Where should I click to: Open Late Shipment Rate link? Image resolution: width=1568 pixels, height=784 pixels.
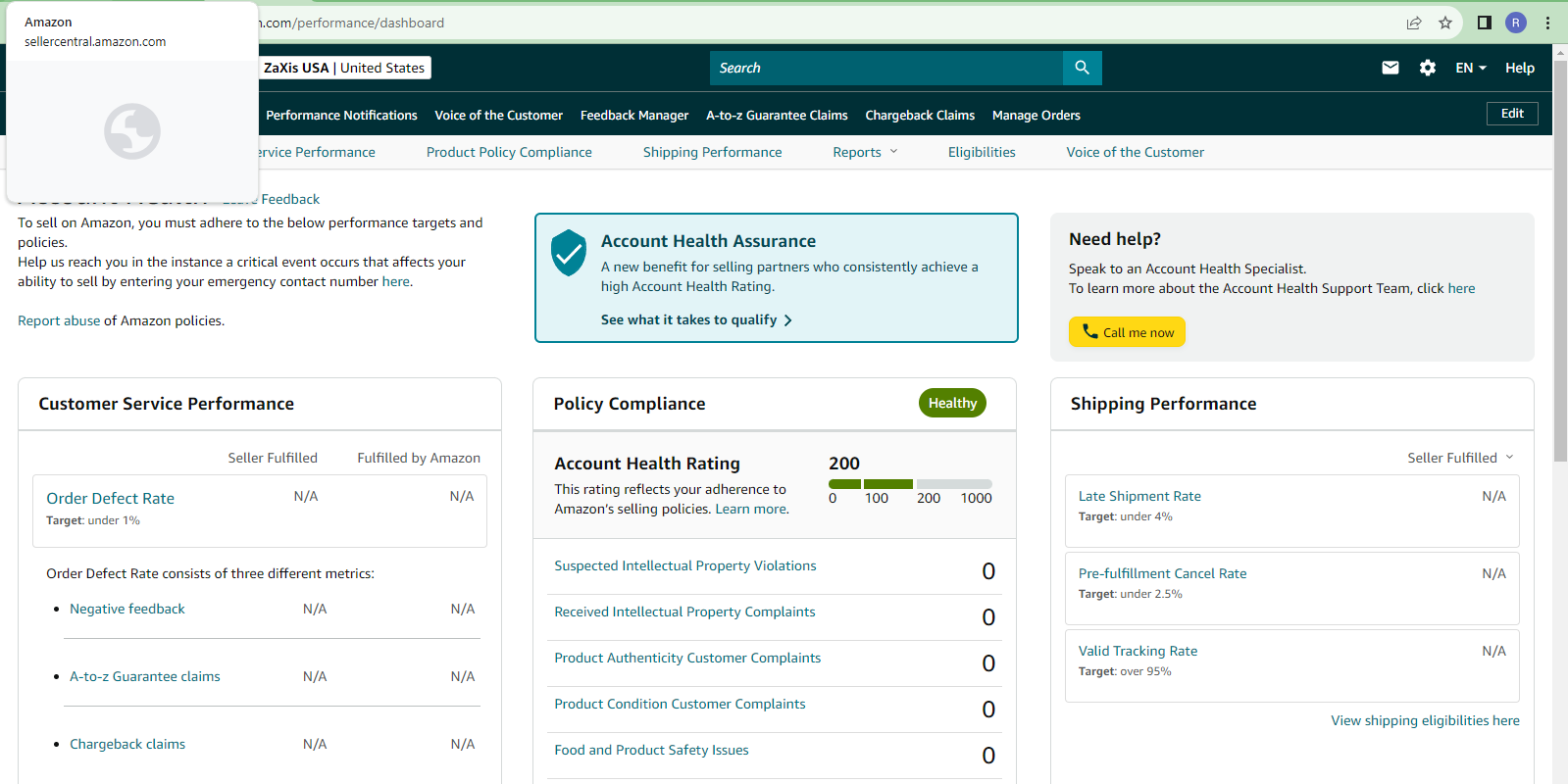point(1139,496)
